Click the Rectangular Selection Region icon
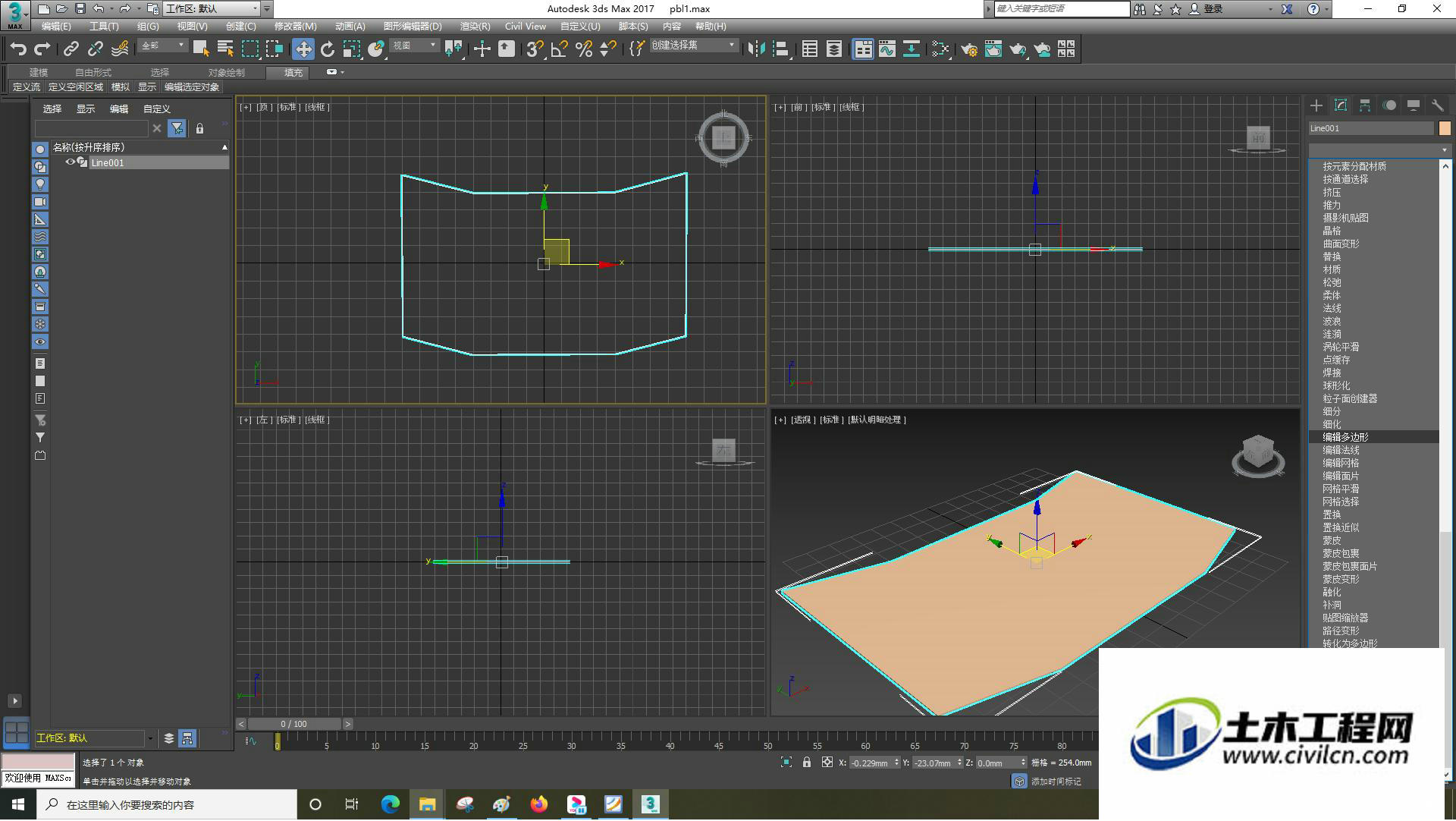Viewport: 1456px width, 821px height. pyautogui.click(x=249, y=49)
